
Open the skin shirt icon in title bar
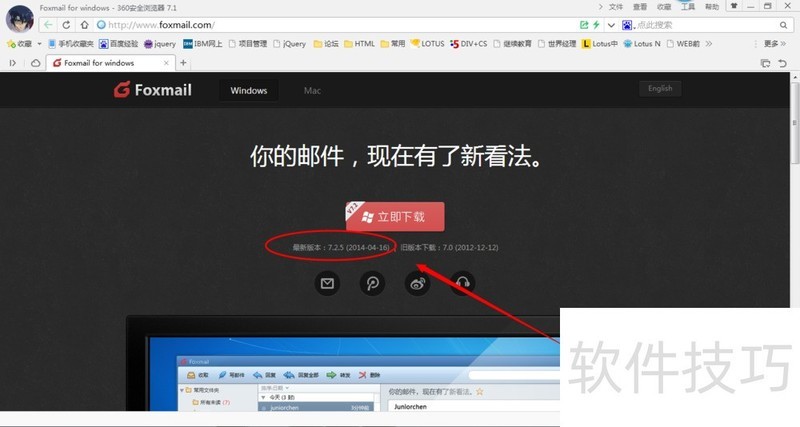734,6
